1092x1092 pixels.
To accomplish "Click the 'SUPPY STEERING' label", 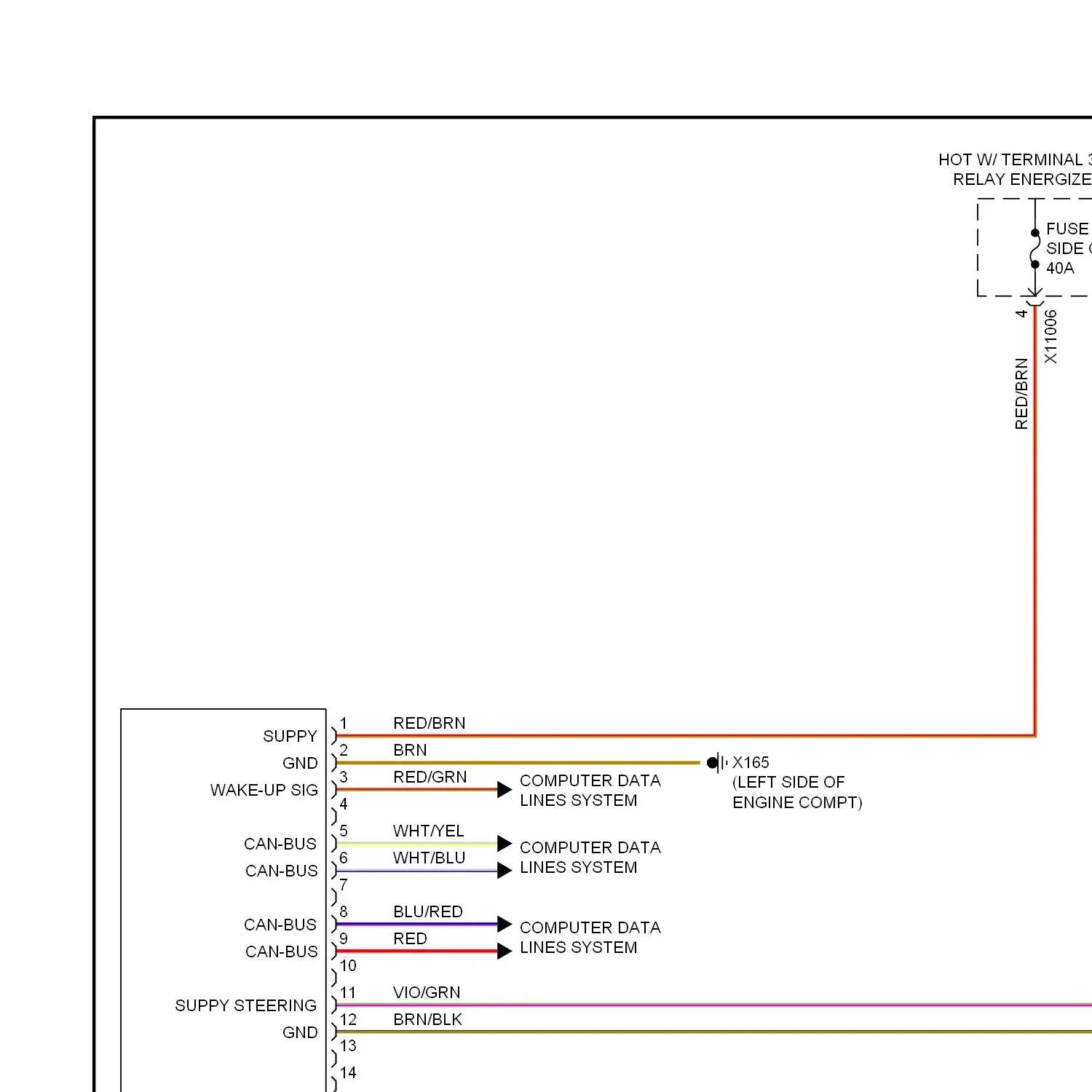I will pyautogui.click(x=246, y=1005).
